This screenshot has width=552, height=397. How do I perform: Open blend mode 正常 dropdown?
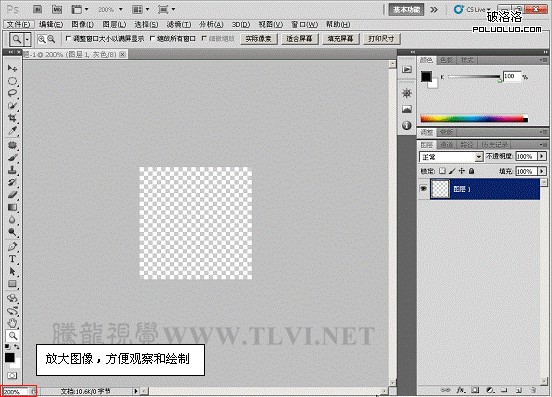pyautogui.click(x=479, y=157)
